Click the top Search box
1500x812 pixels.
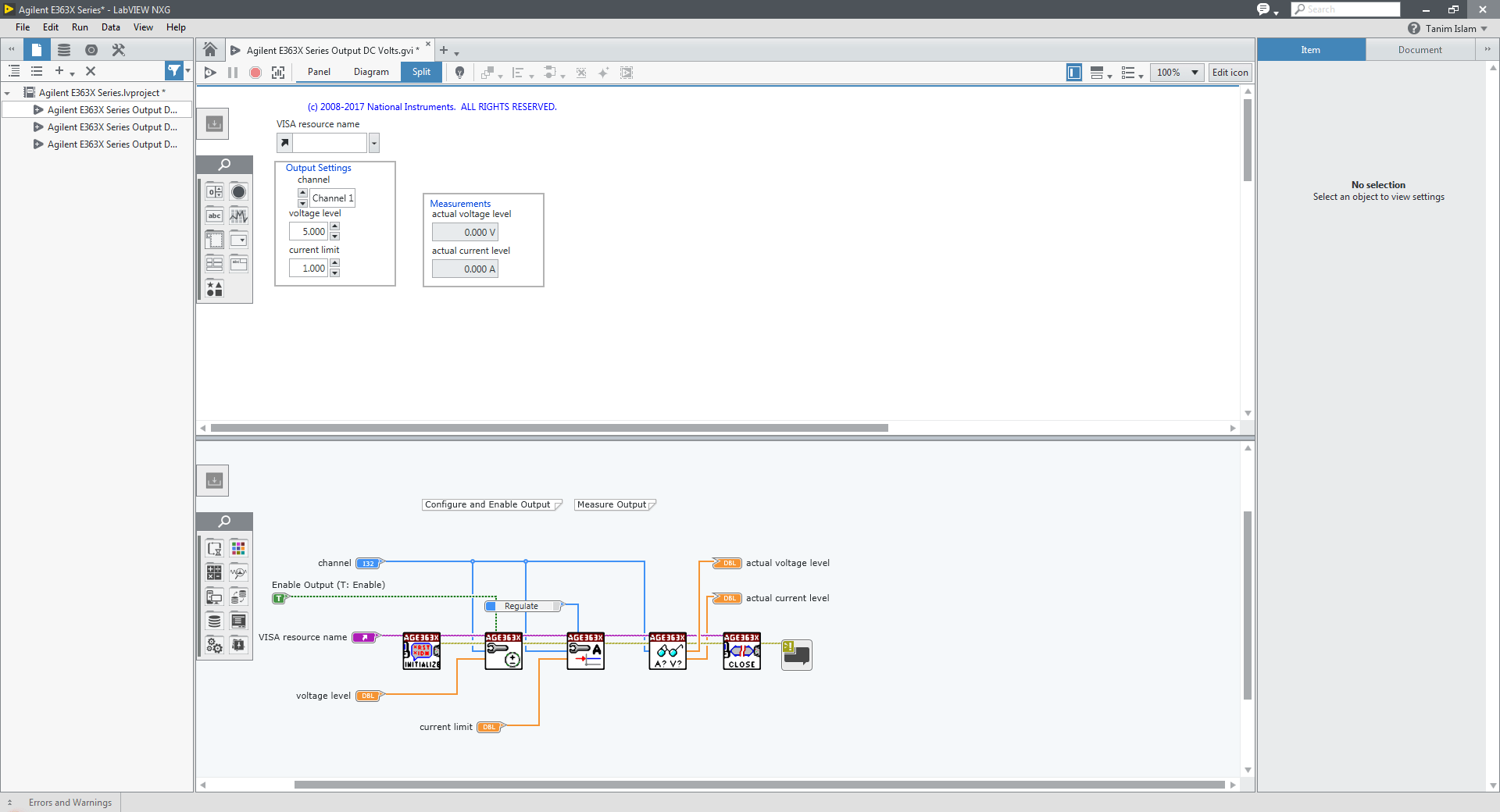point(1345,9)
